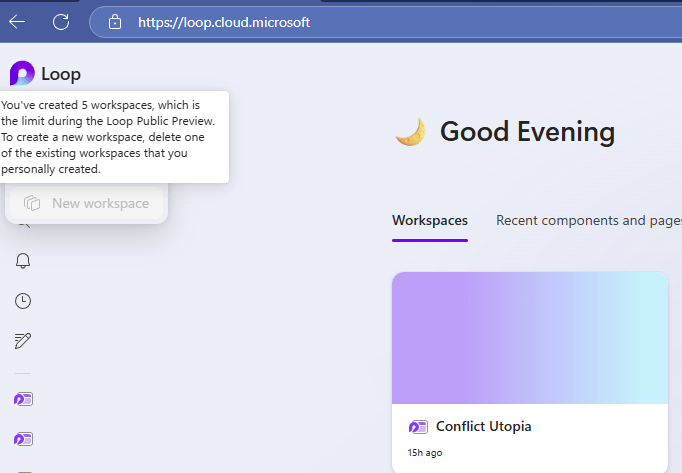Image resolution: width=682 pixels, height=473 pixels.
Task: Open the Conflict Utopia workspace cover thumbnail
Action: coord(530,338)
